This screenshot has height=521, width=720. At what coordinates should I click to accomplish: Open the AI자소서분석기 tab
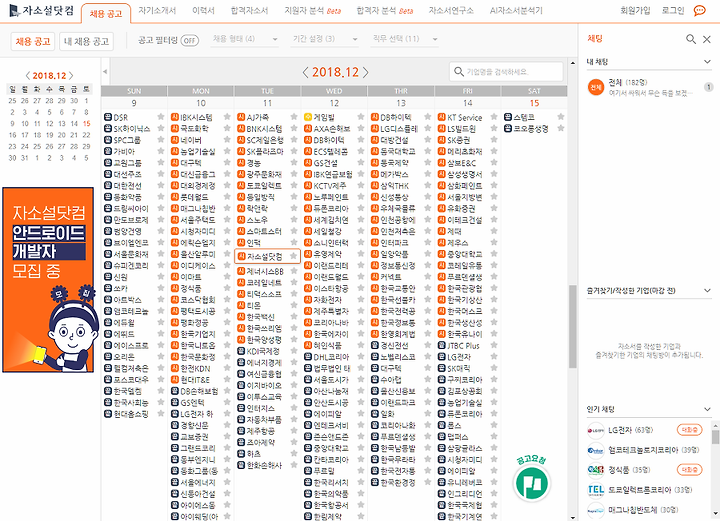[x=516, y=11]
